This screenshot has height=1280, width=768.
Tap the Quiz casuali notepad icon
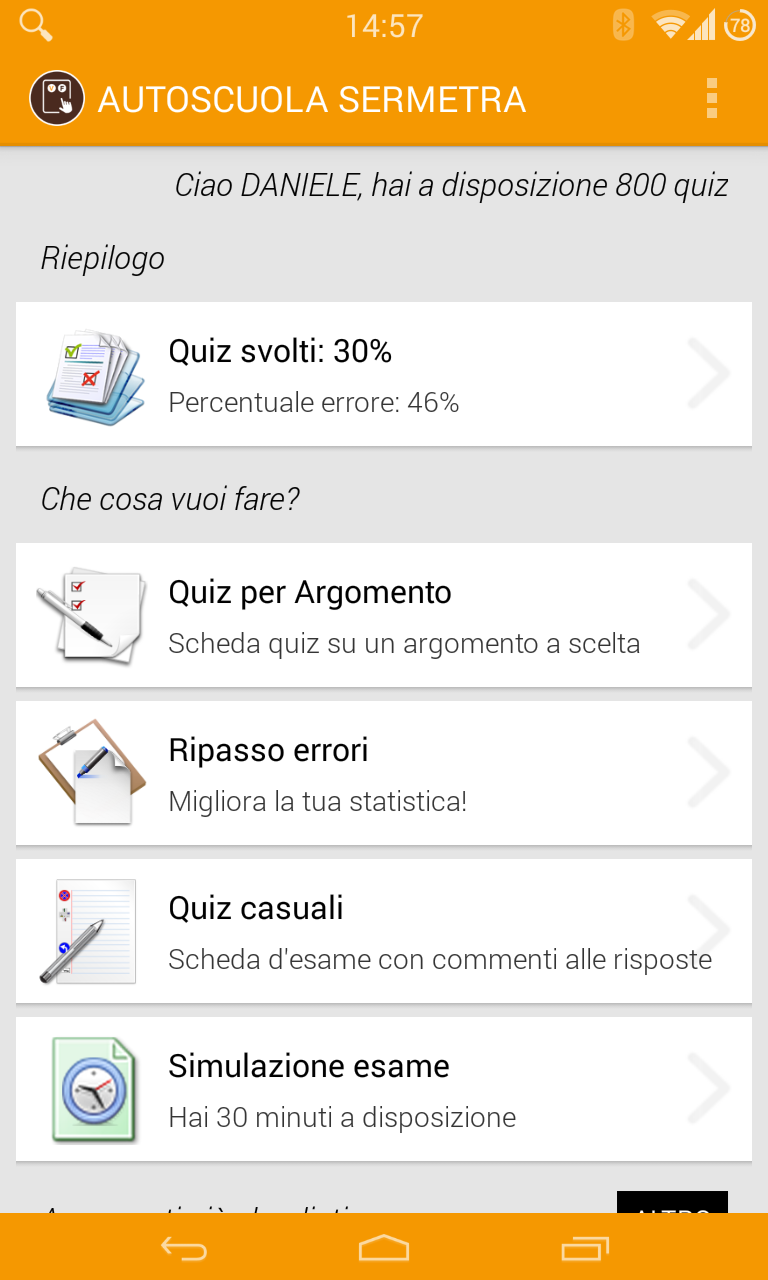pyautogui.click(x=88, y=930)
